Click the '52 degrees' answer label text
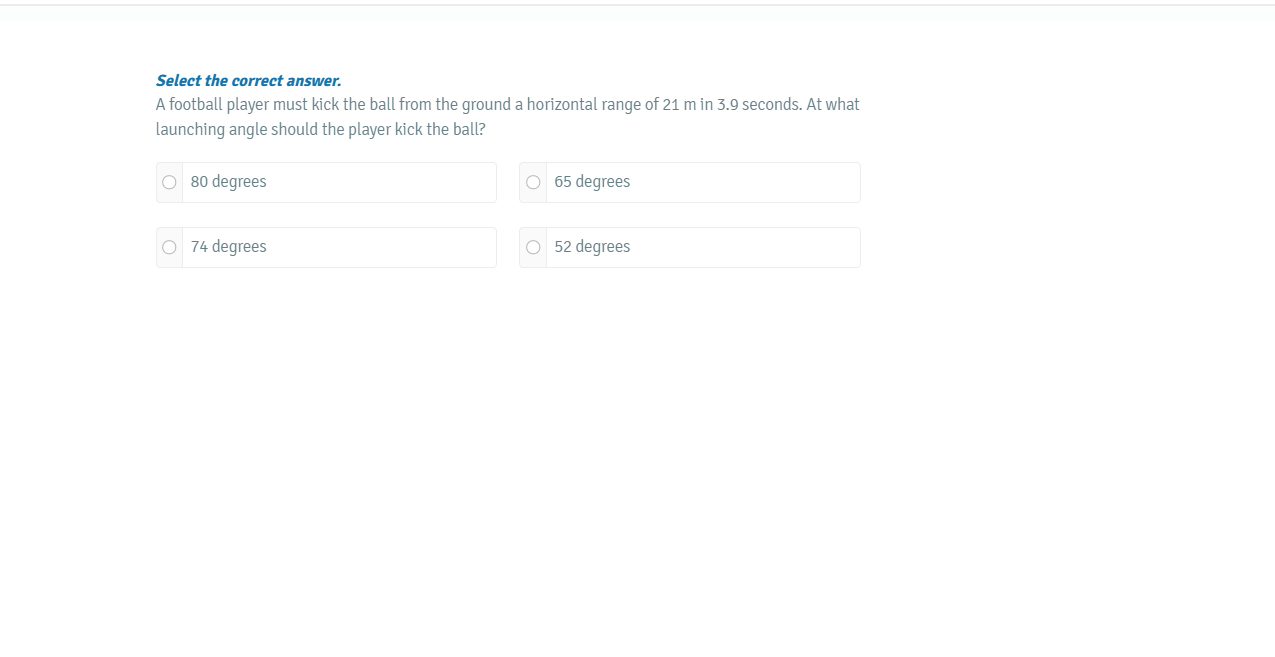 click(592, 247)
